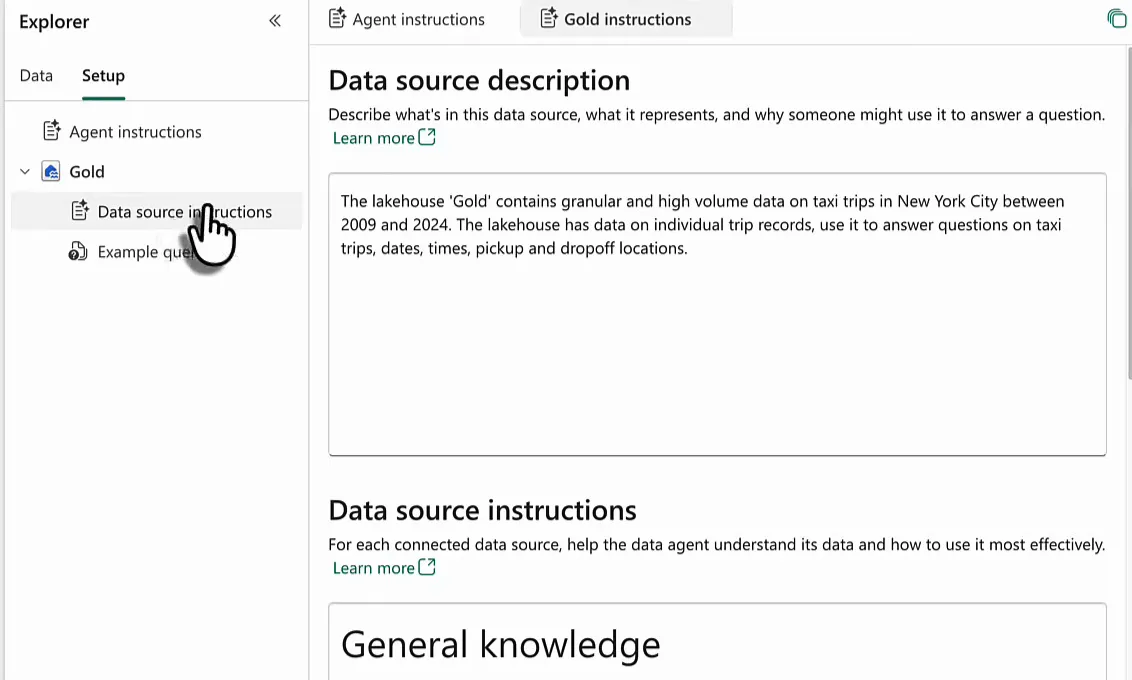Click the Explorer panel title

click(x=54, y=22)
